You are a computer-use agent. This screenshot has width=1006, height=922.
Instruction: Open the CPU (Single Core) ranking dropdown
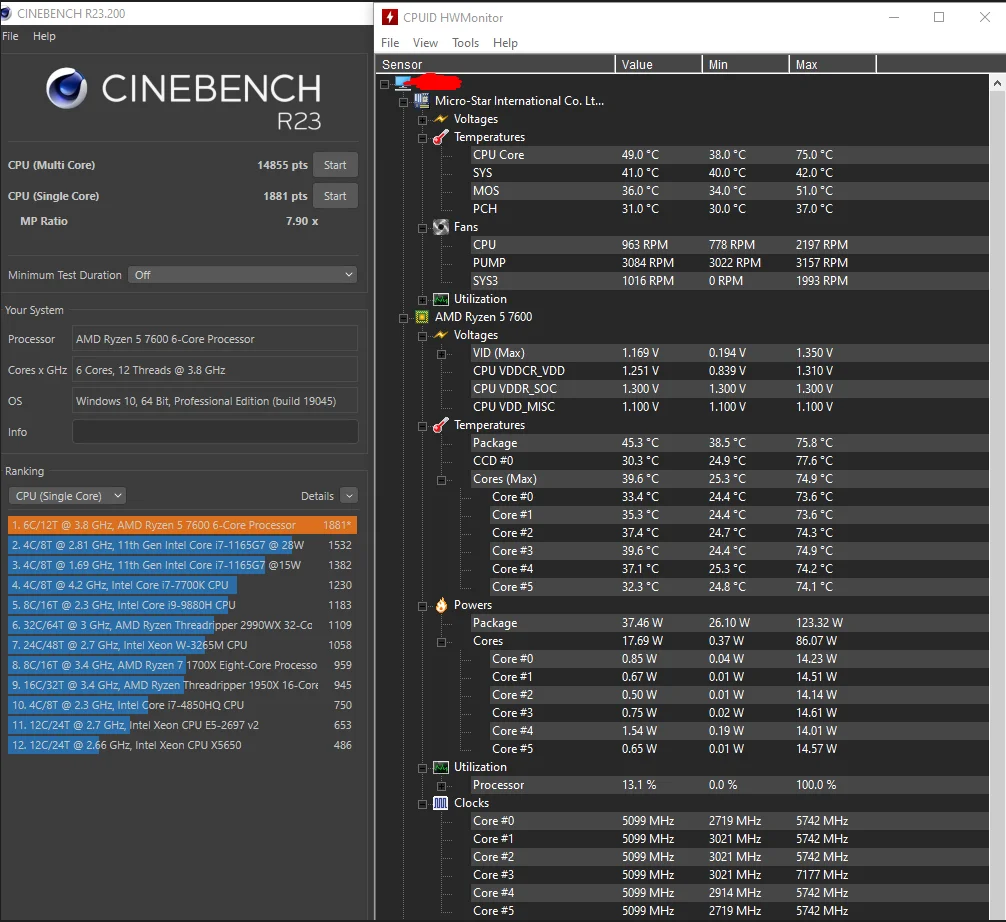tap(67, 496)
